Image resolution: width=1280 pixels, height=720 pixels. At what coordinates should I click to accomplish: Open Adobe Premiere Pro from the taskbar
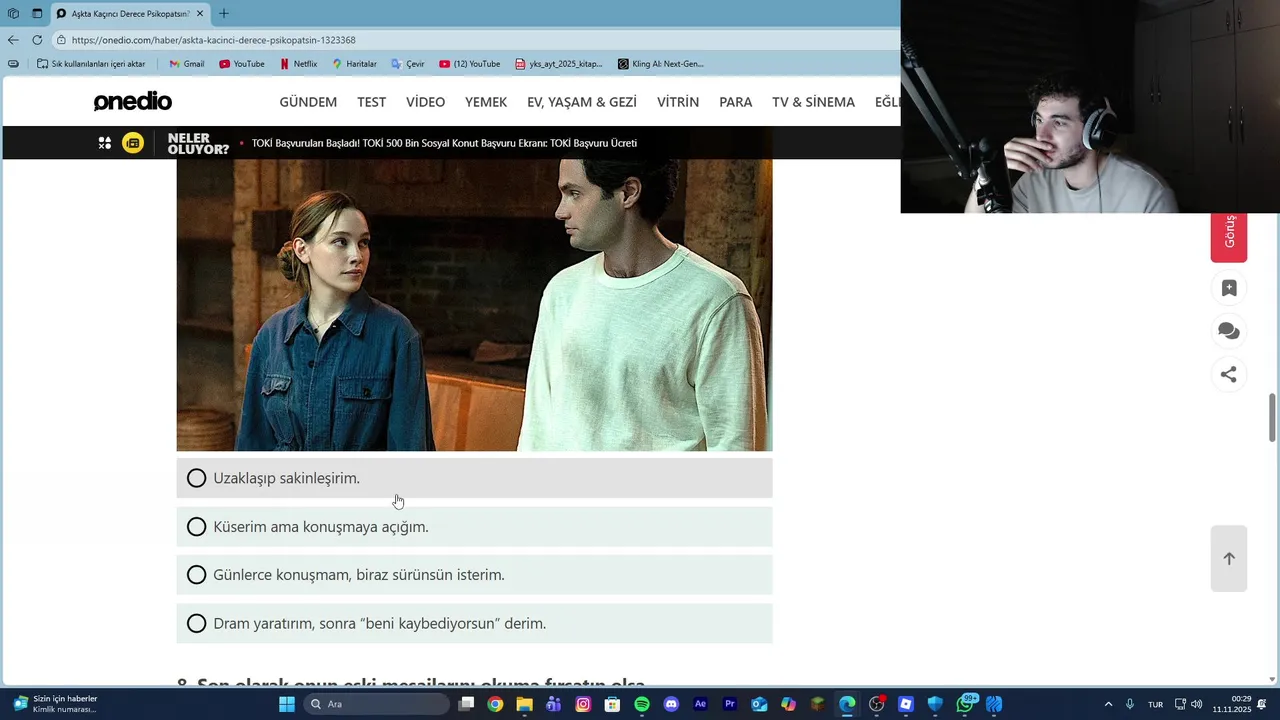coord(730,704)
